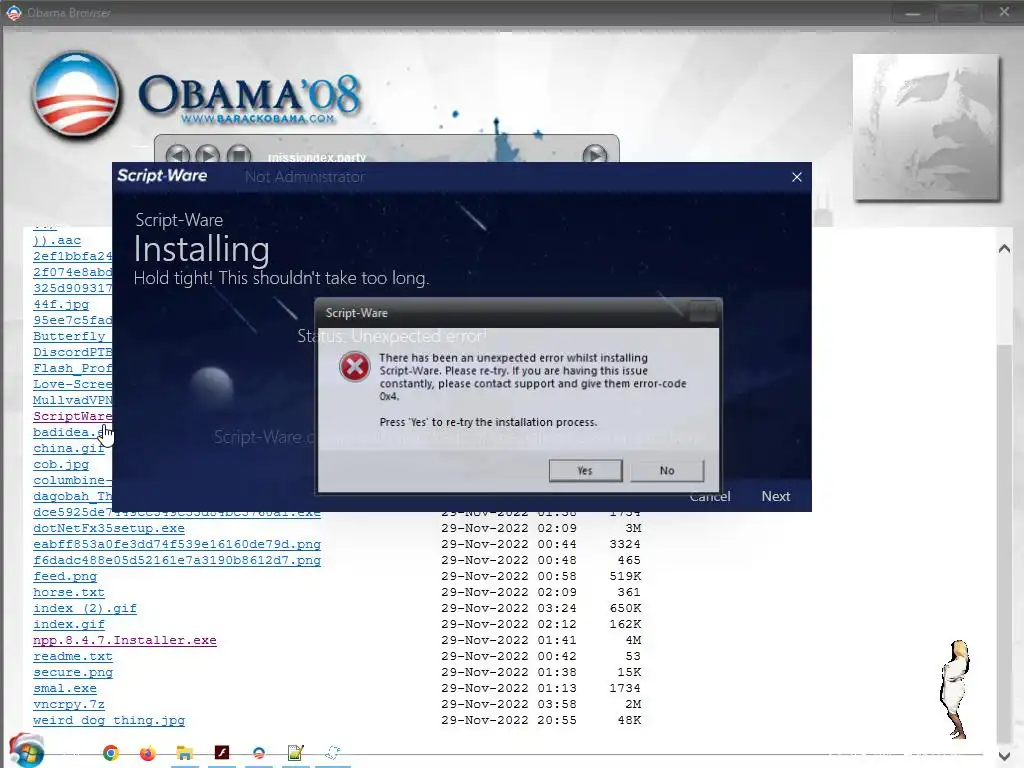Open File Explorer from the taskbar
Image resolution: width=1024 pixels, height=768 pixels.
pyautogui.click(x=185, y=753)
